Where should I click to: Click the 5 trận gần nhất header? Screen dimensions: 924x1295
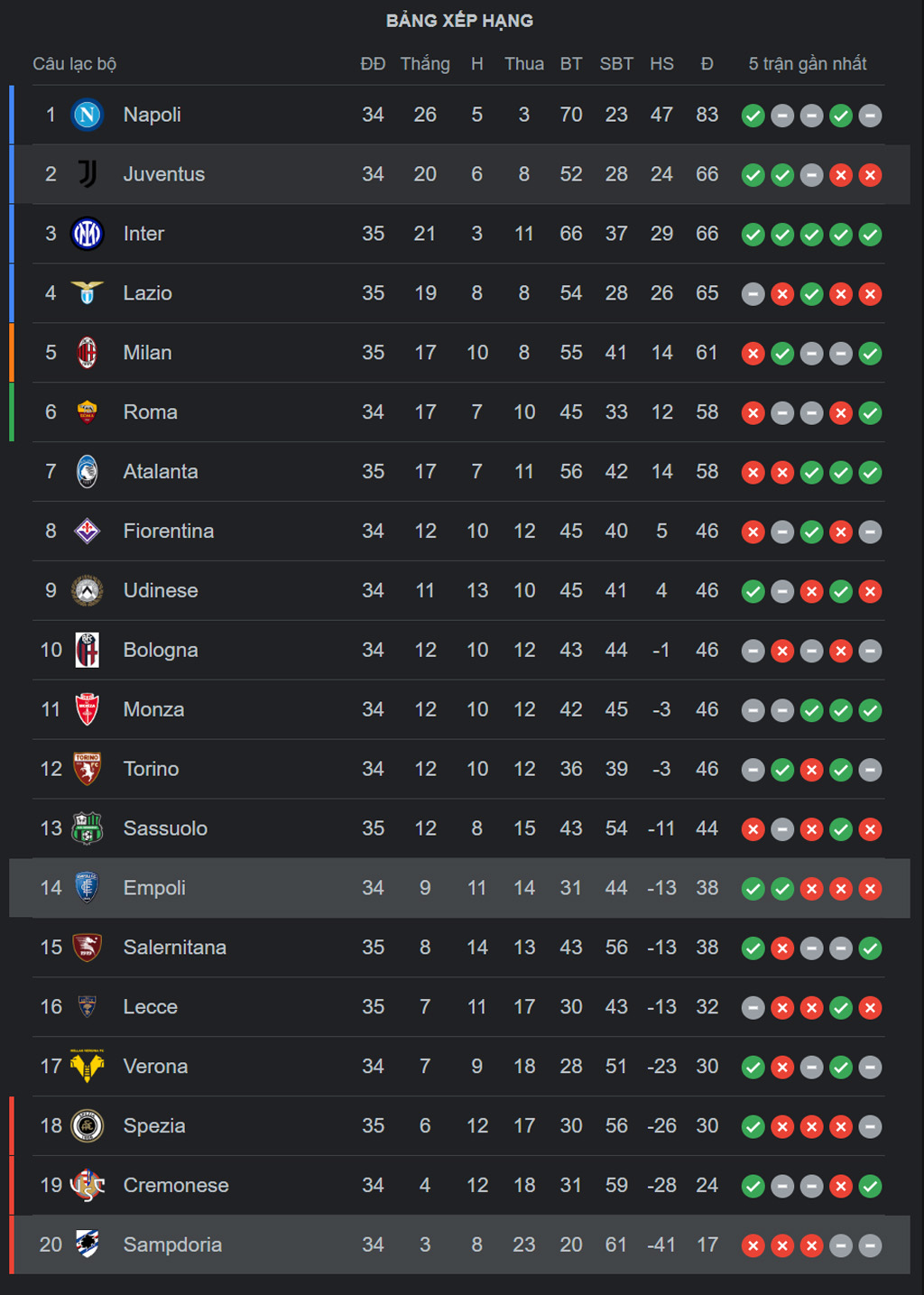pyautogui.click(x=808, y=64)
